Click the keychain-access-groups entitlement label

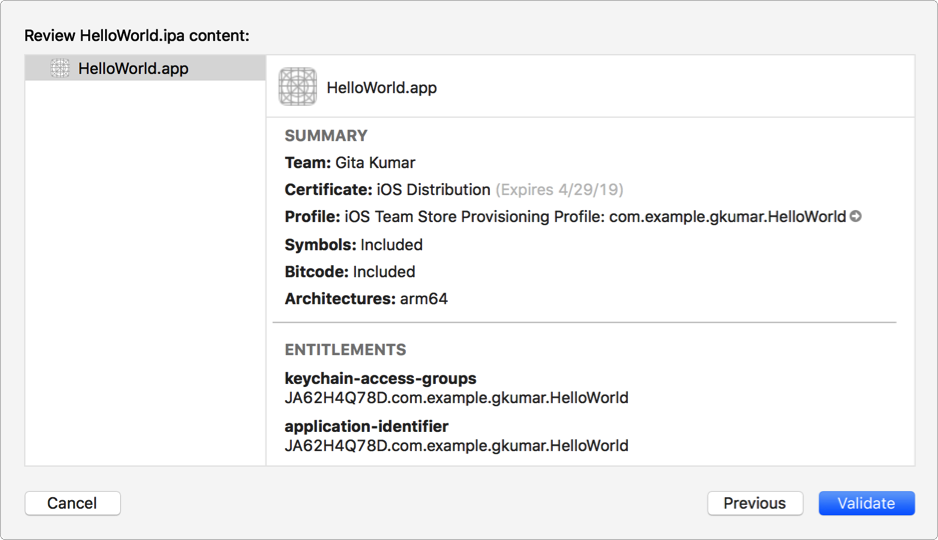click(x=380, y=379)
